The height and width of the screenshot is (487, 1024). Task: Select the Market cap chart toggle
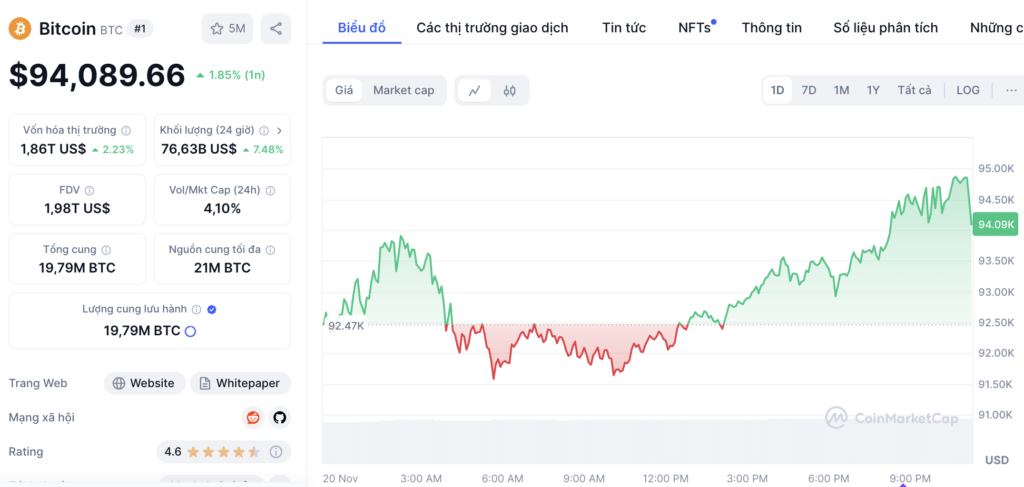[404, 90]
